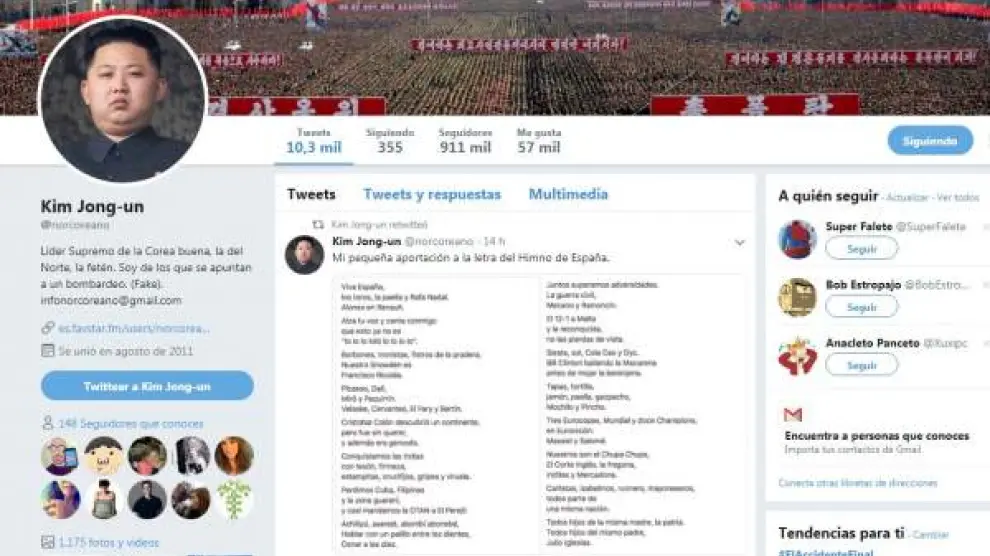Open Anacleto Panceto's profile avatar
The width and height of the screenshot is (990, 556).
797,356
